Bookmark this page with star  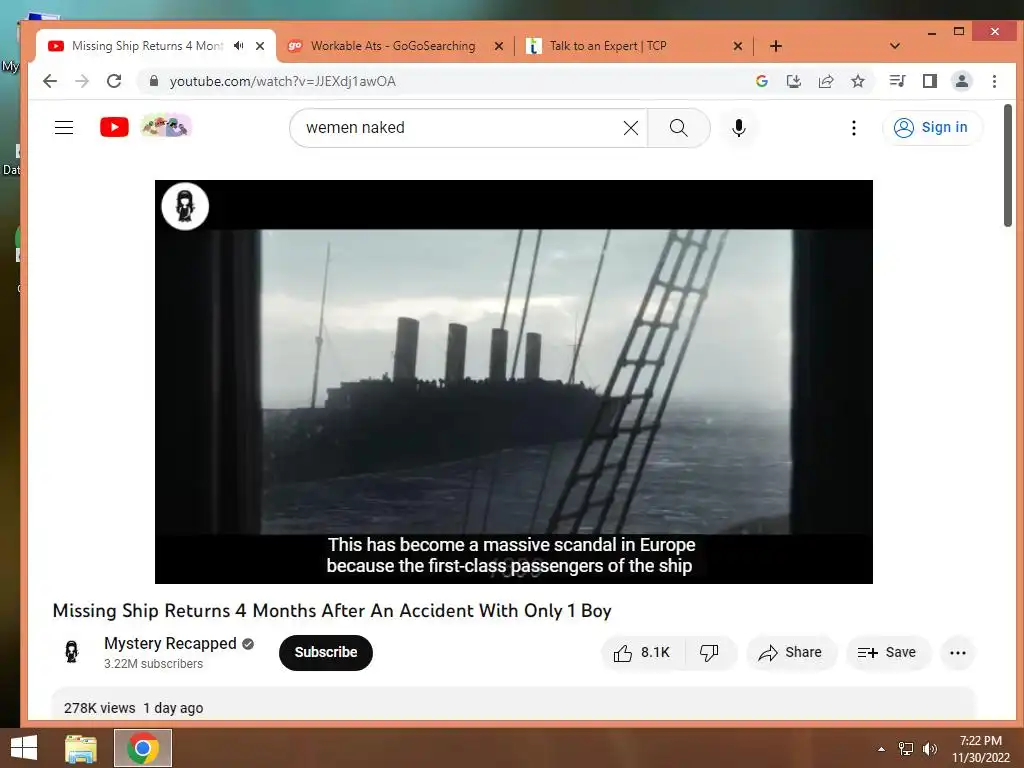[x=857, y=81]
